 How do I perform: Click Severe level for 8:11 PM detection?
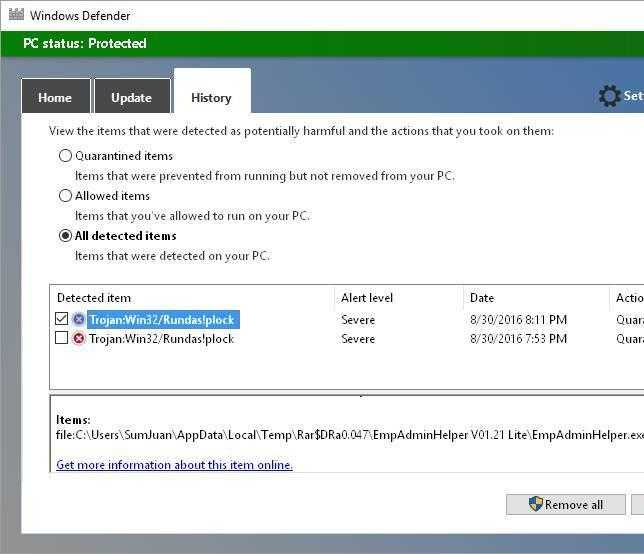pos(358,320)
